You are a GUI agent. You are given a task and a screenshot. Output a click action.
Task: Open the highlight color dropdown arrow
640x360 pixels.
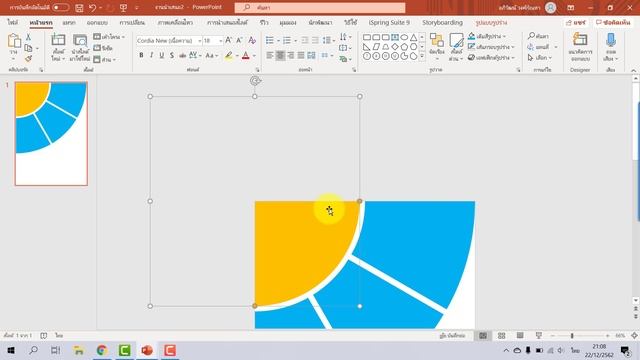click(237, 56)
